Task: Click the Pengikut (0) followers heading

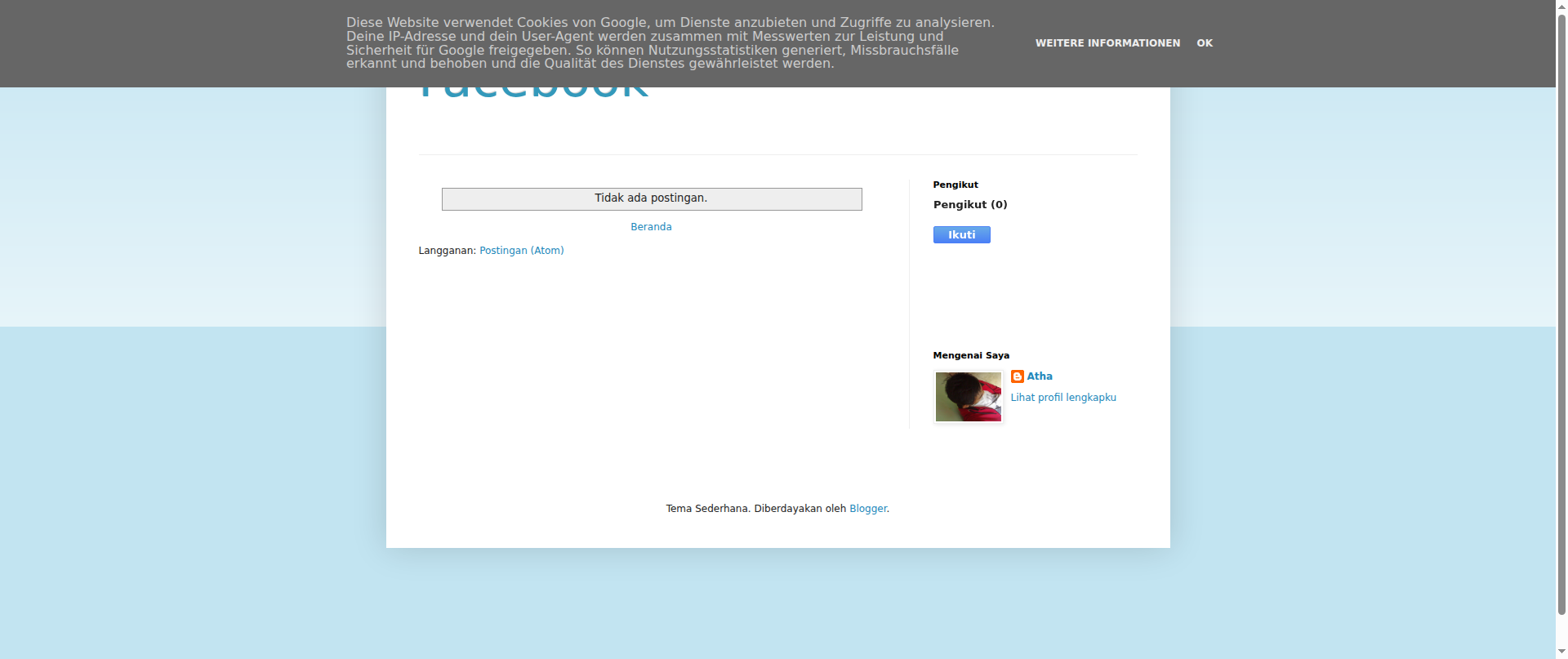Action: point(970,205)
